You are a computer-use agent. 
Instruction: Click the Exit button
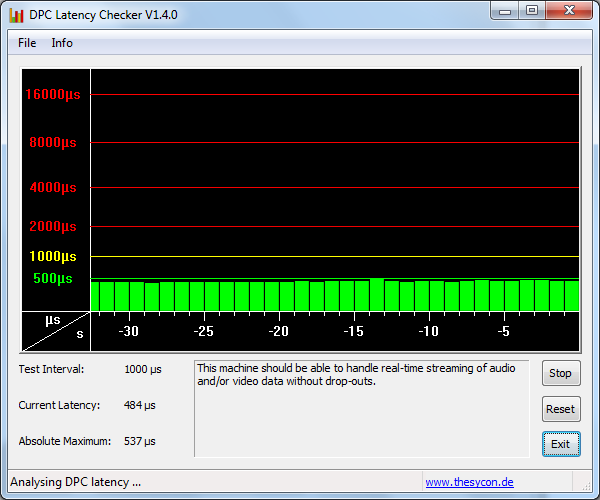560,444
